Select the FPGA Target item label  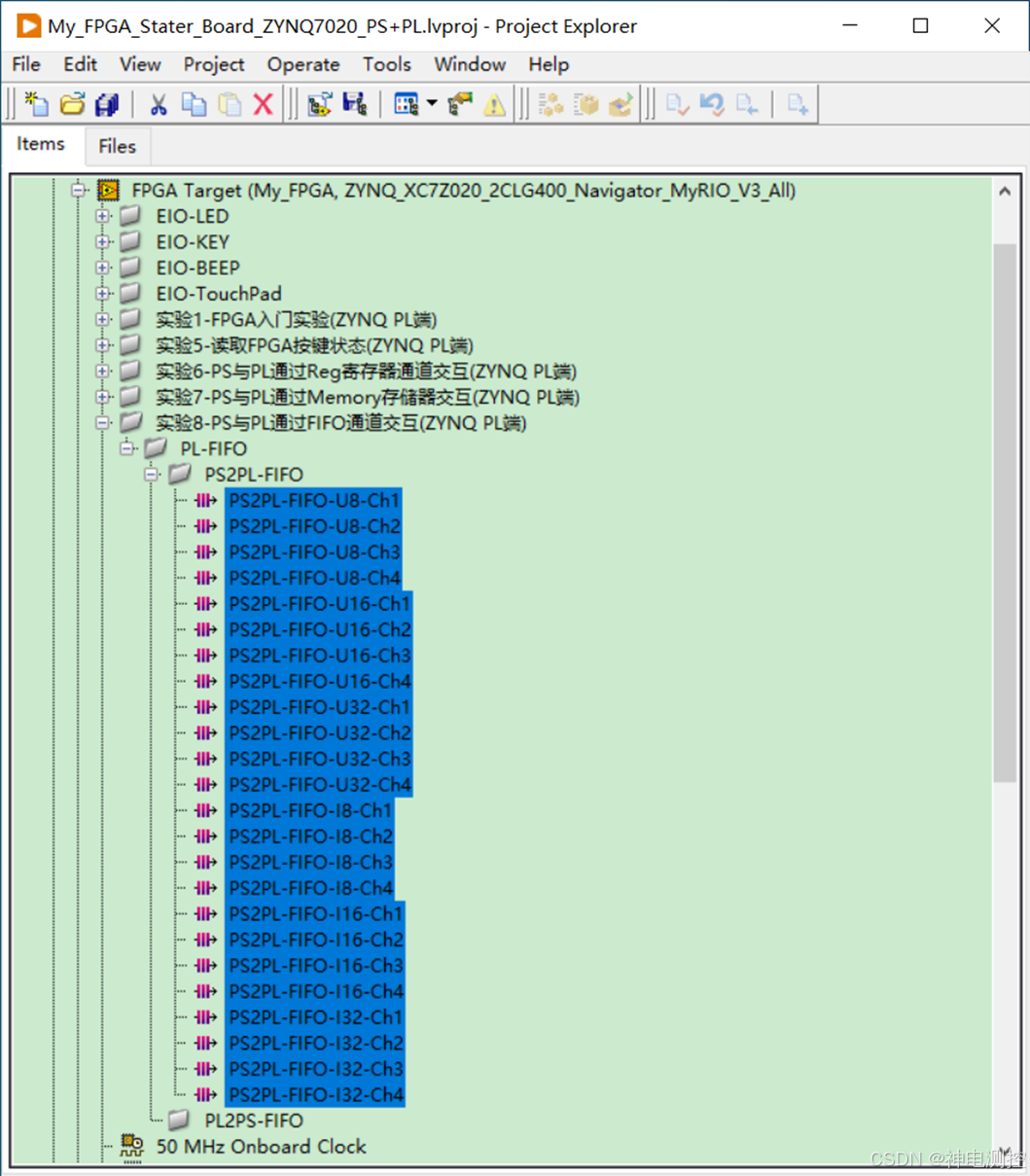463,191
